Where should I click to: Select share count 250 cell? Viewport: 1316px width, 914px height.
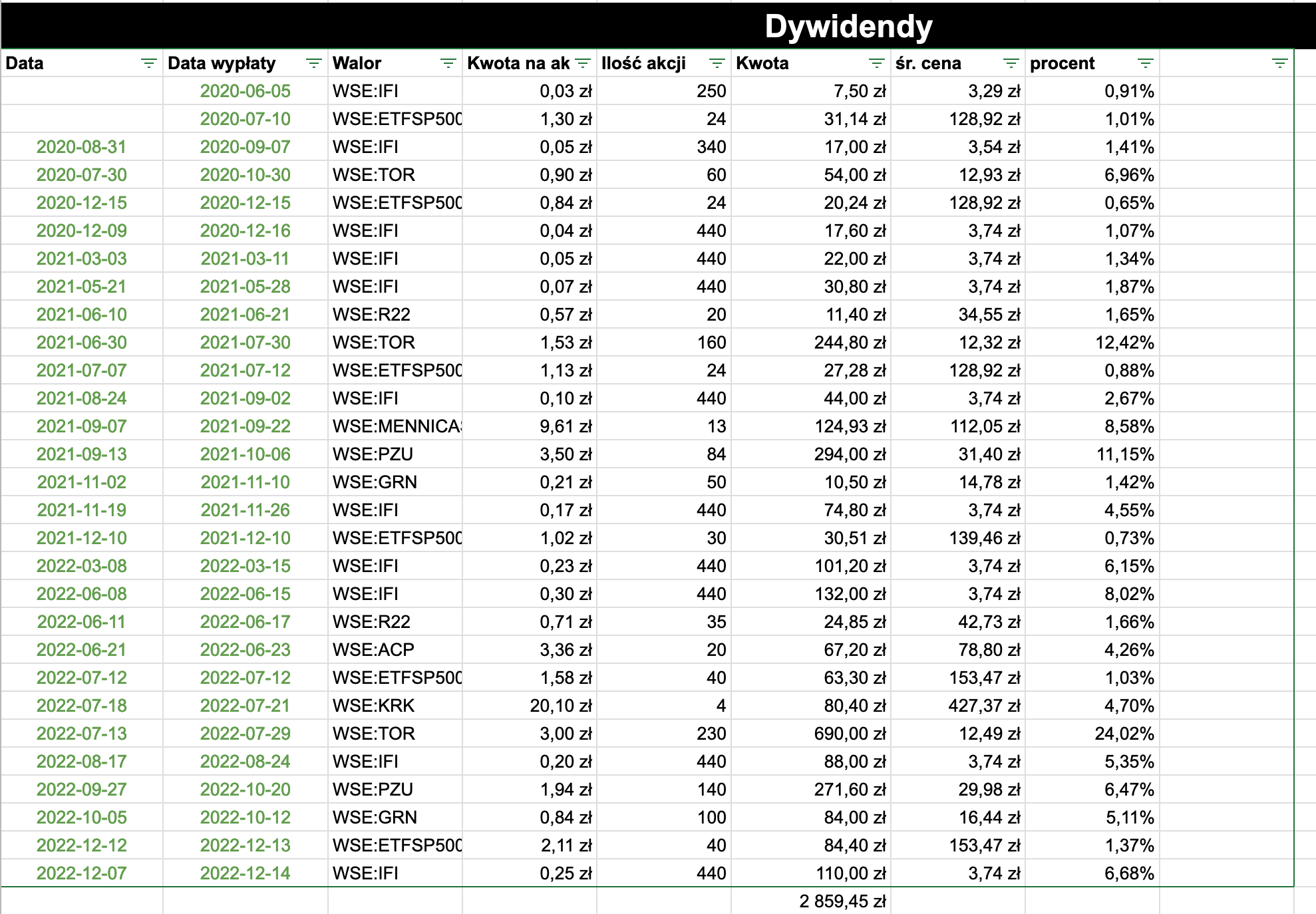663,91
